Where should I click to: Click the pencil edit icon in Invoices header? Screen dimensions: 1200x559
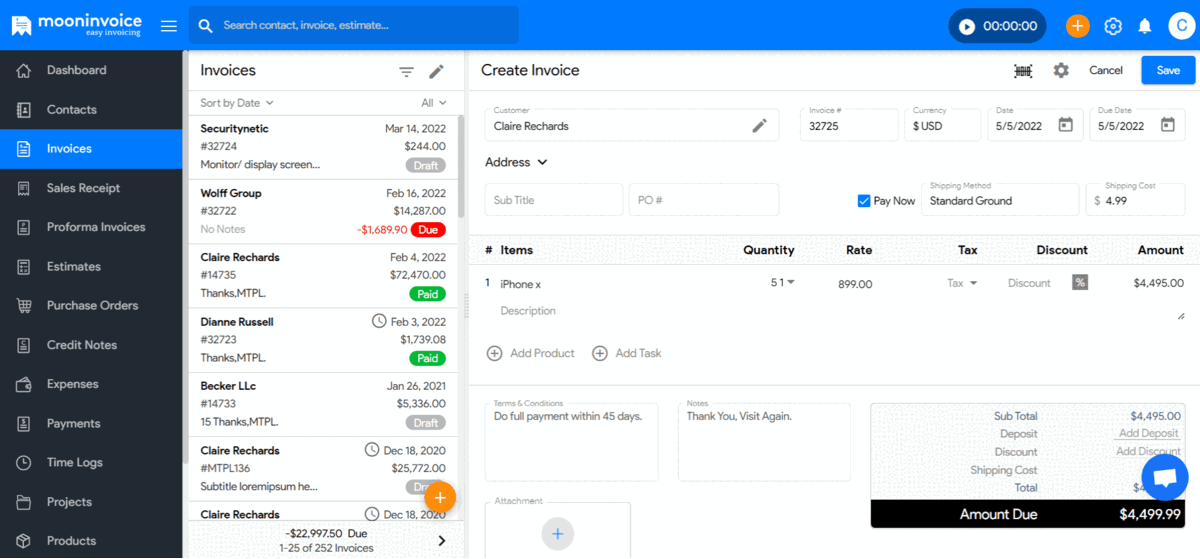click(436, 72)
